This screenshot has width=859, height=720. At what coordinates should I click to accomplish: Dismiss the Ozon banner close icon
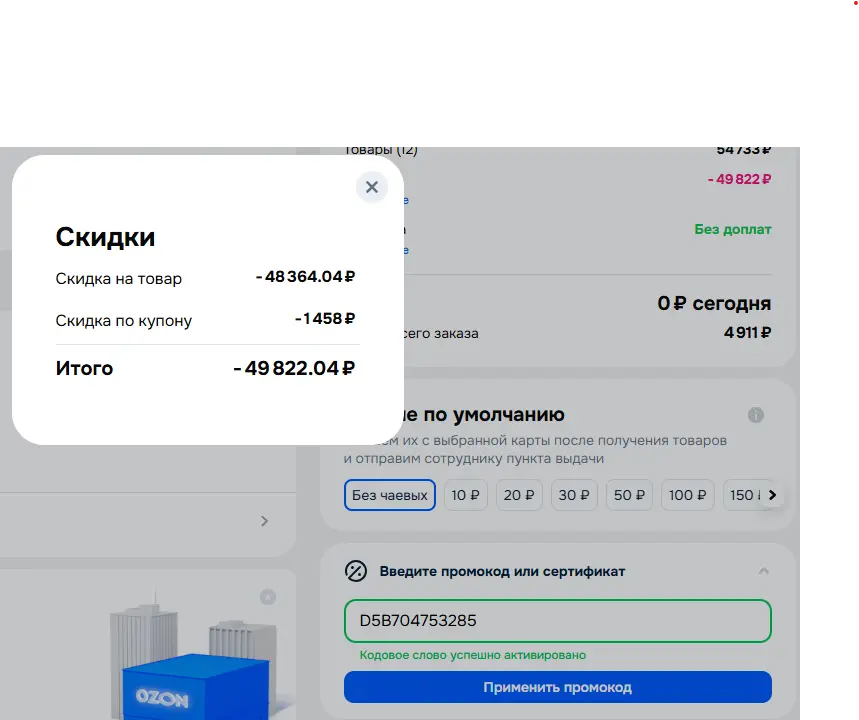(268, 597)
